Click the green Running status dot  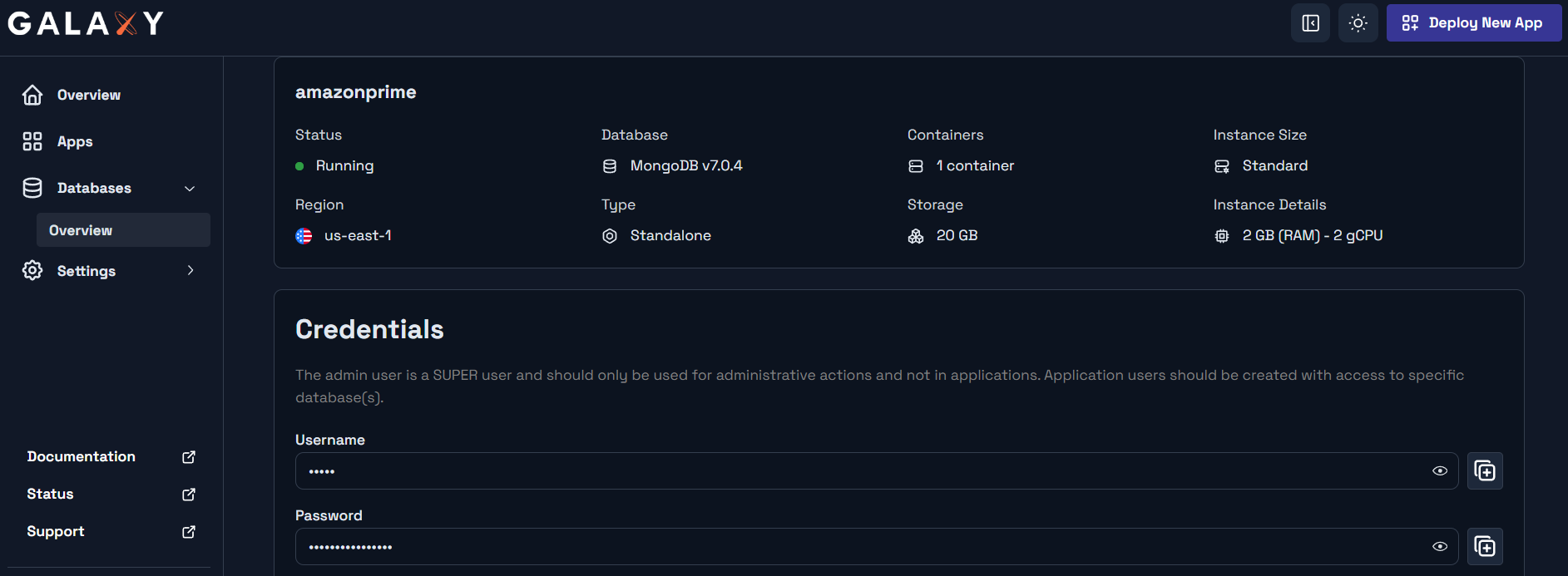click(299, 166)
